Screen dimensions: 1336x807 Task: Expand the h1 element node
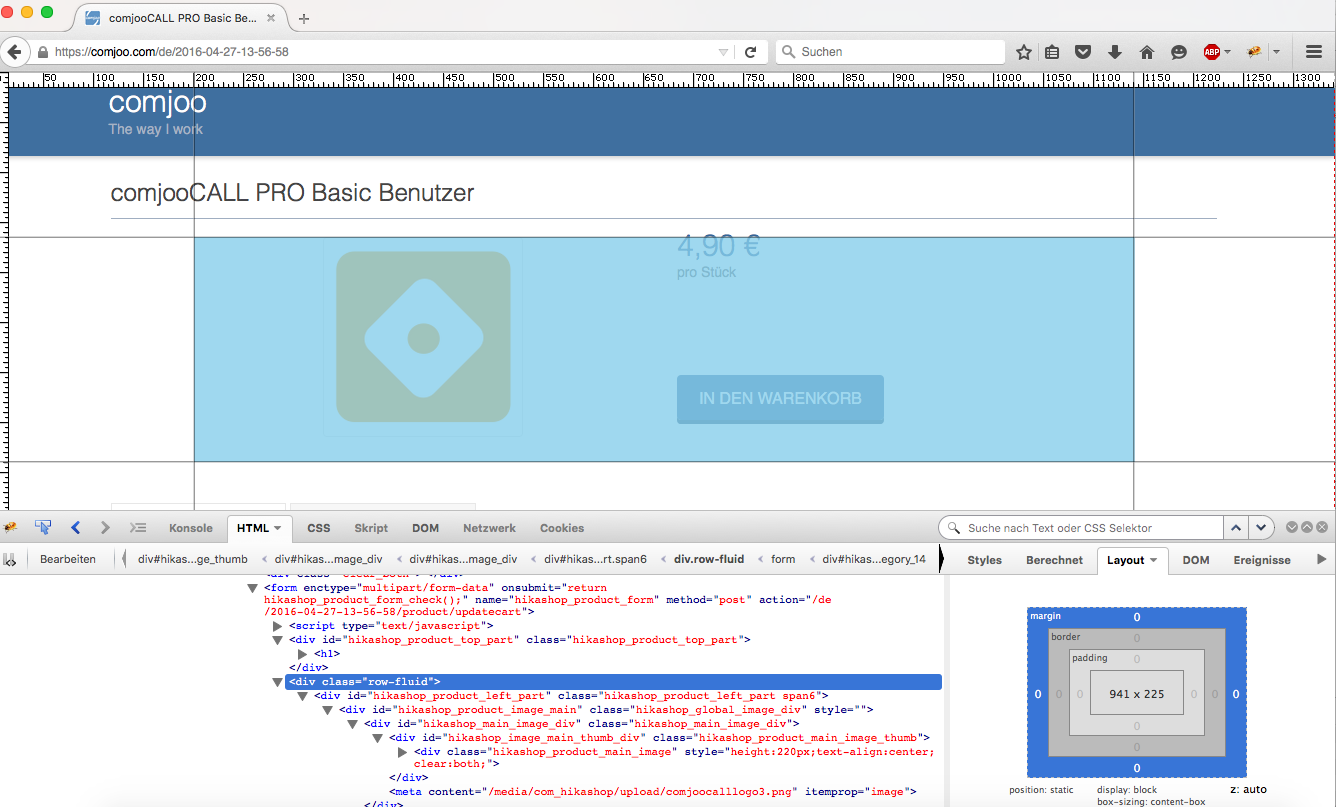(x=304, y=654)
